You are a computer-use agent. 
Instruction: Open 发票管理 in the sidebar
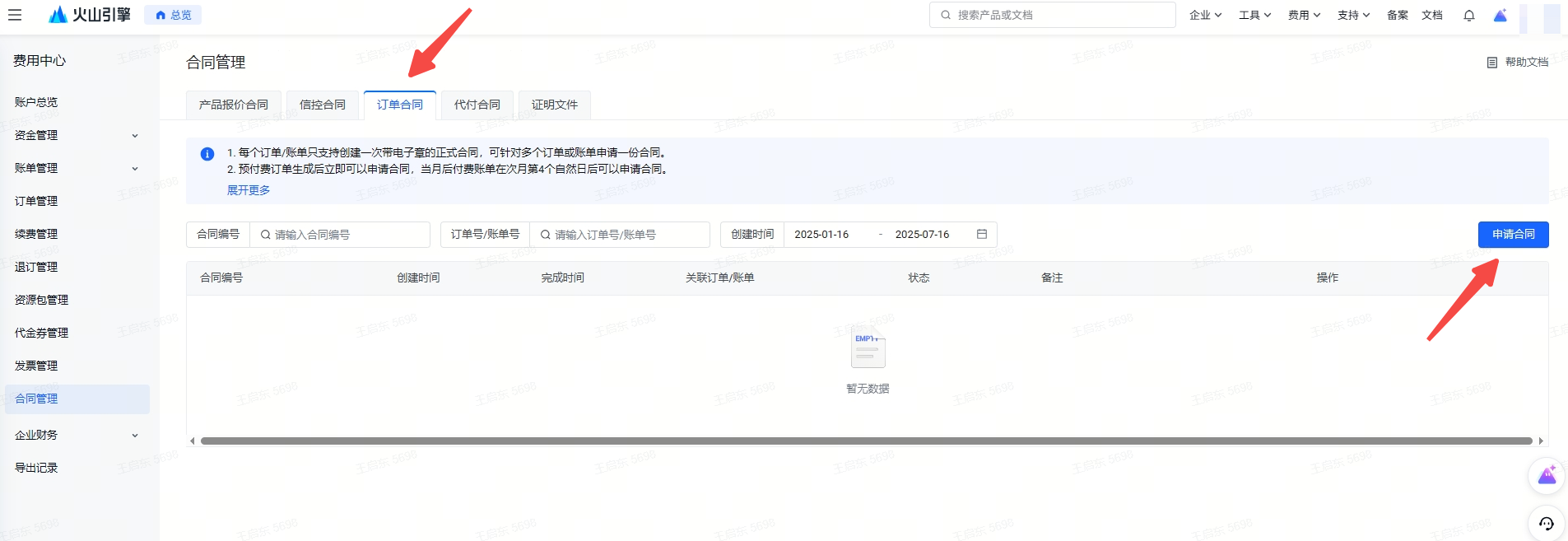pos(36,366)
